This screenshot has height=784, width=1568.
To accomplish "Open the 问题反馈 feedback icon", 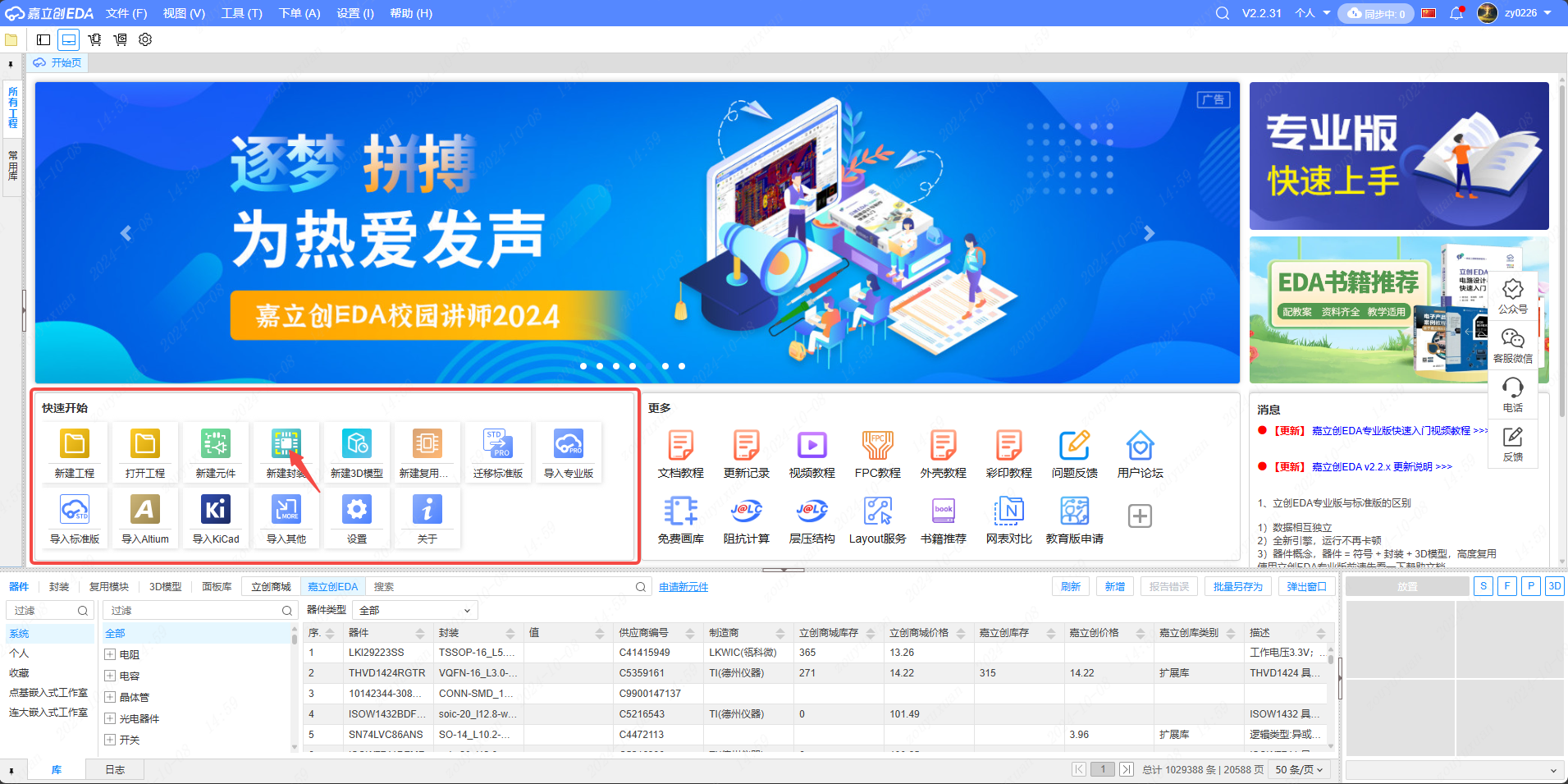I will click(1075, 446).
